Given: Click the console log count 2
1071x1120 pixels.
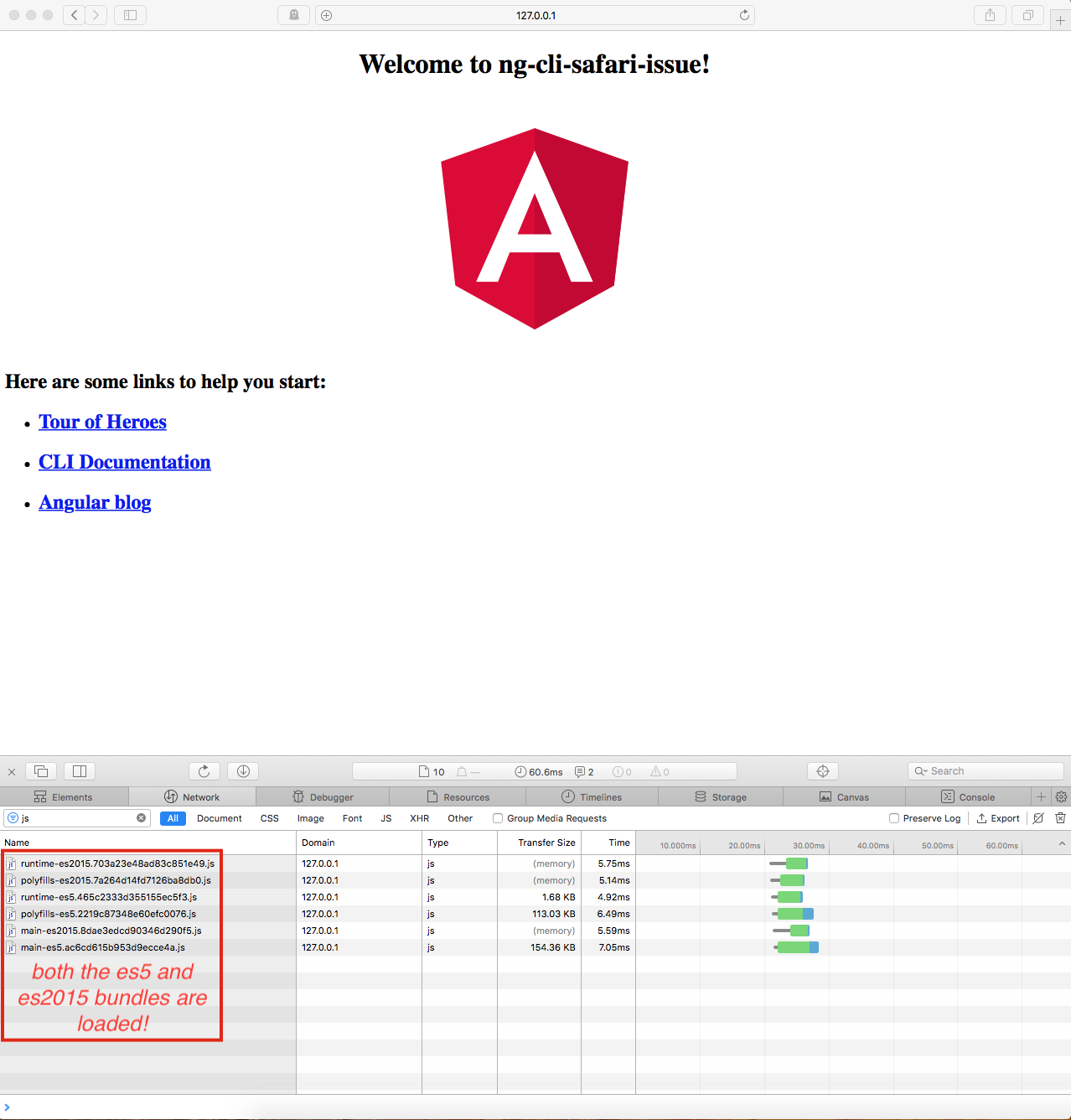Looking at the screenshot, I should [584, 772].
